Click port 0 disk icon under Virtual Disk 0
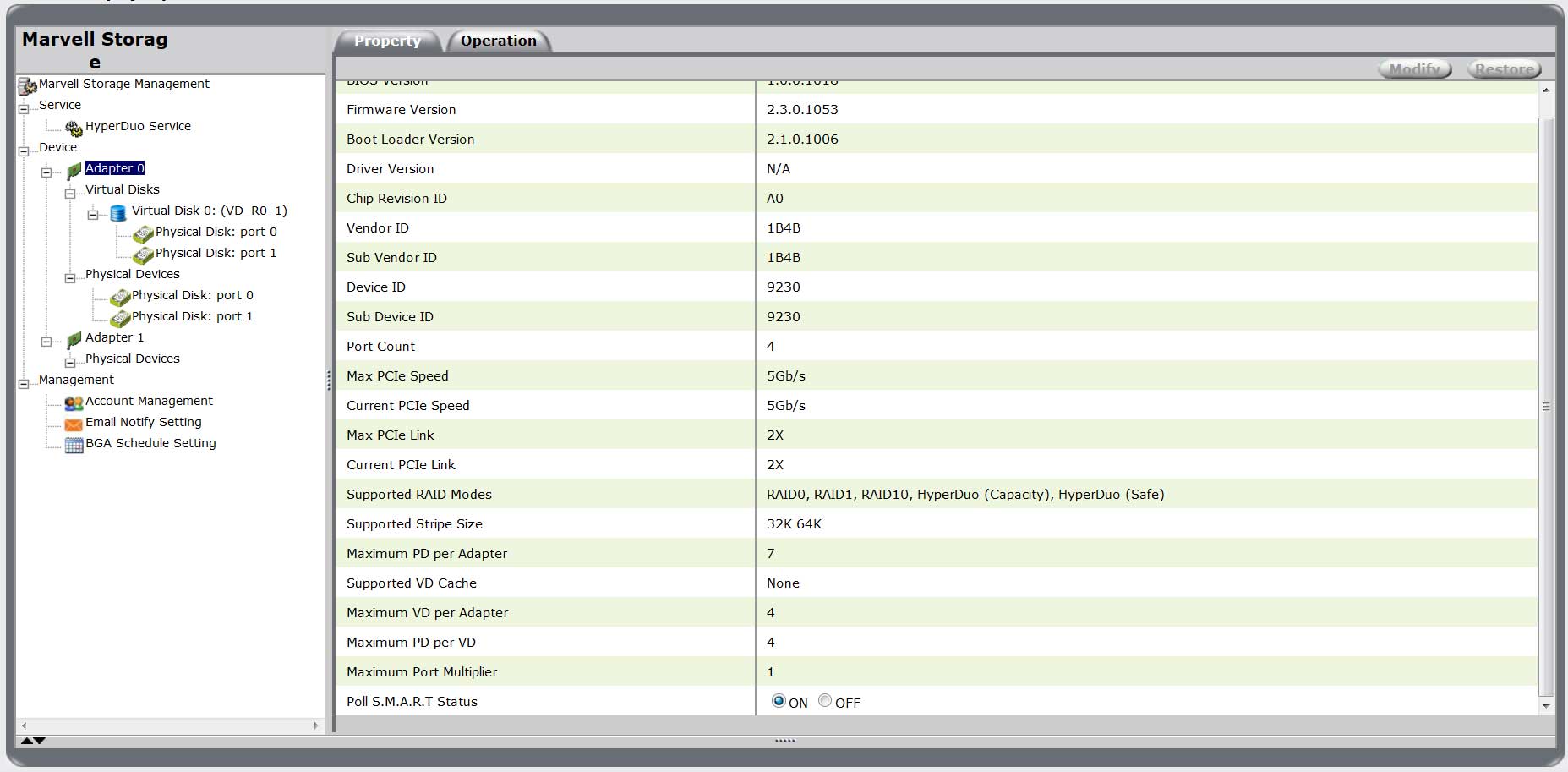The width and height of the screenshot is (1568, 772). click(143, 233)
